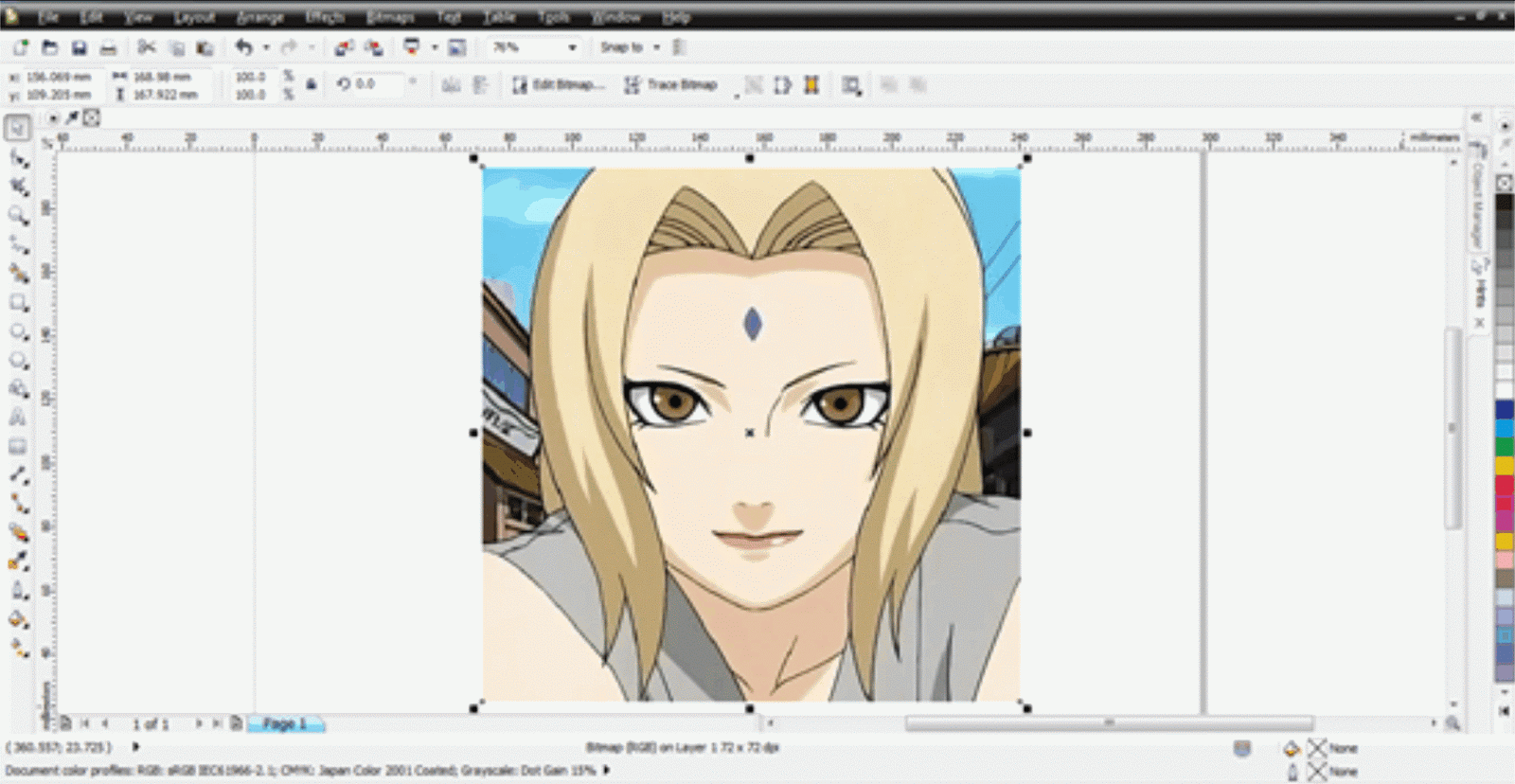Click the Import icon in the standard toolbar
1515x784 pixels.
pos(344,47)
